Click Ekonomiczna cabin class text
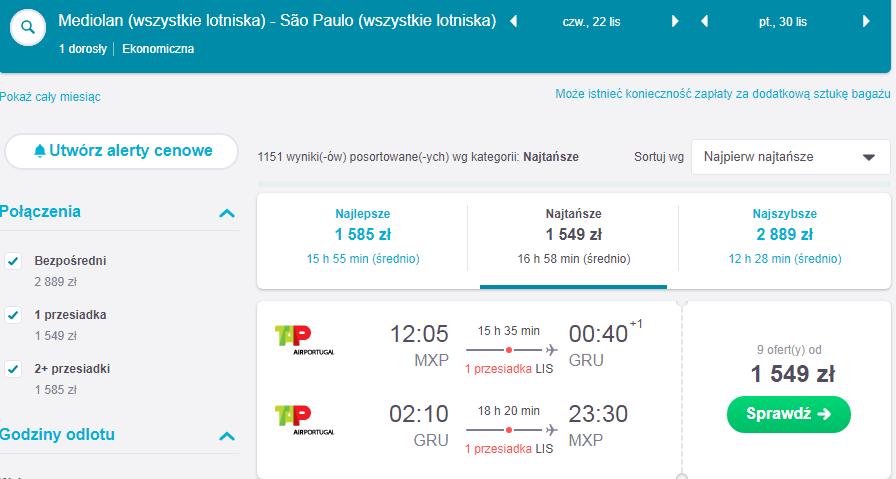 [158, 49]
